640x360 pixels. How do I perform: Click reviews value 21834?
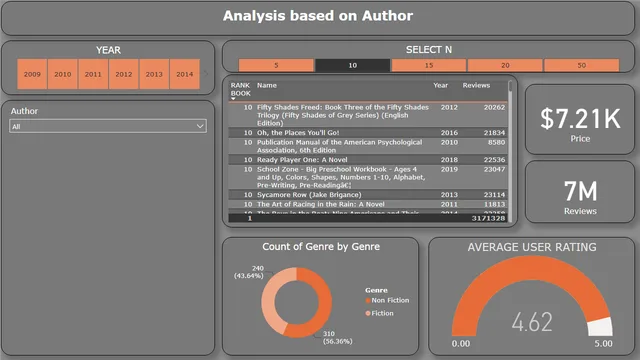tap(494, 133)
